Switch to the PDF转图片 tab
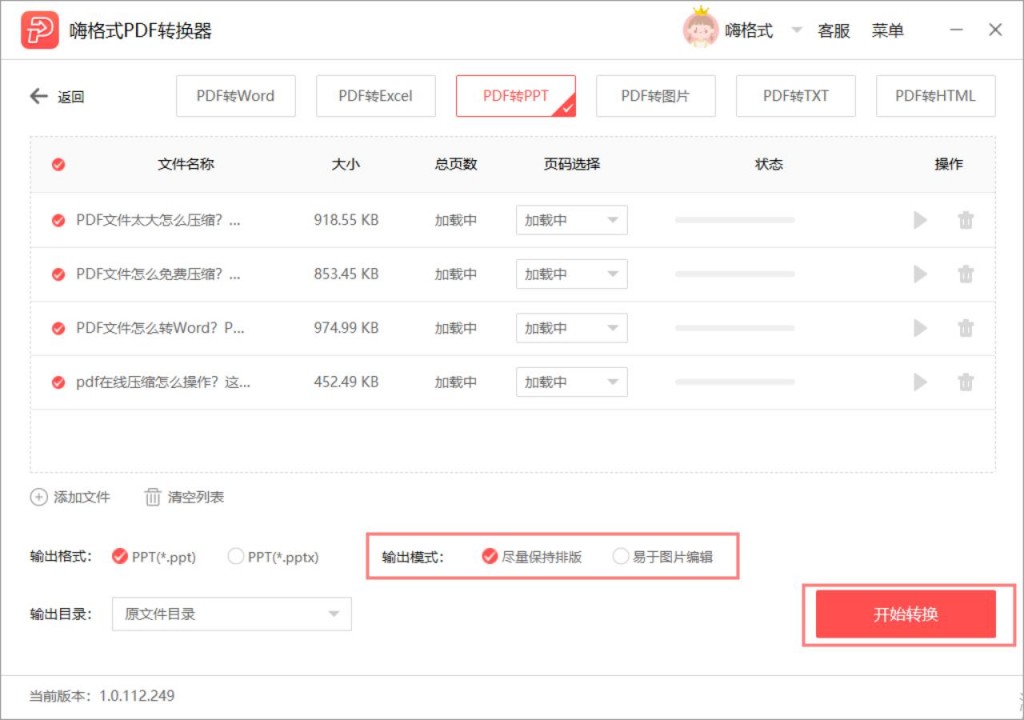This screenshot has height=720, width=1024. 656,96
